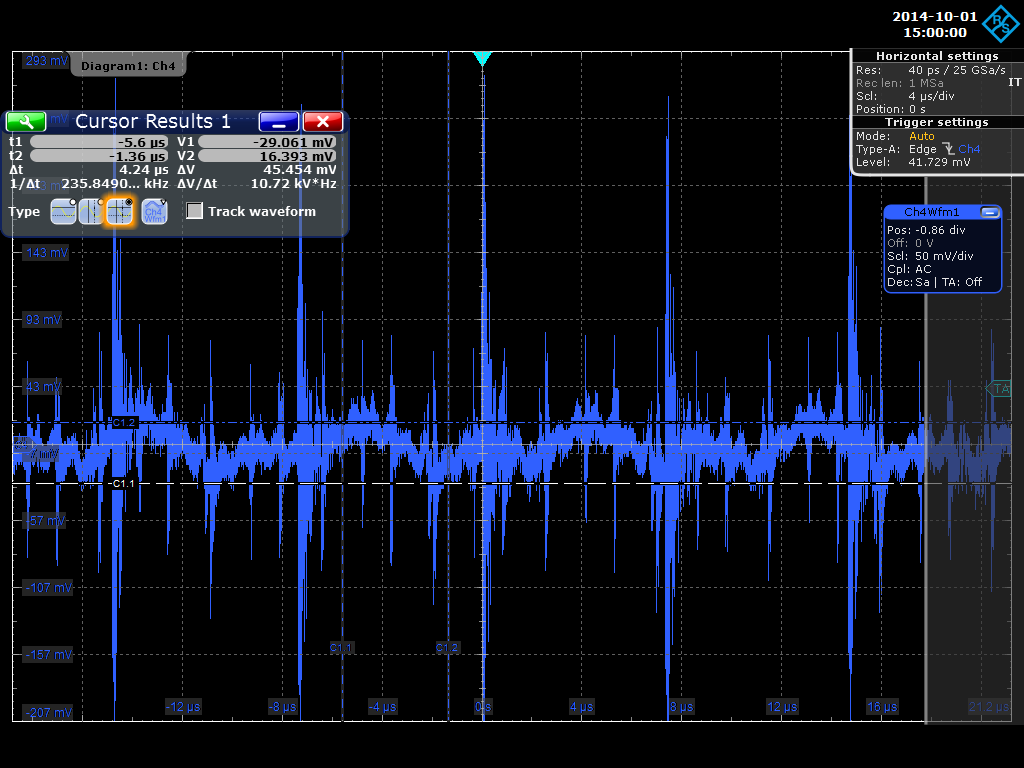
Task: Select combined vertical and horizontal cursors type
Action: 120,212
